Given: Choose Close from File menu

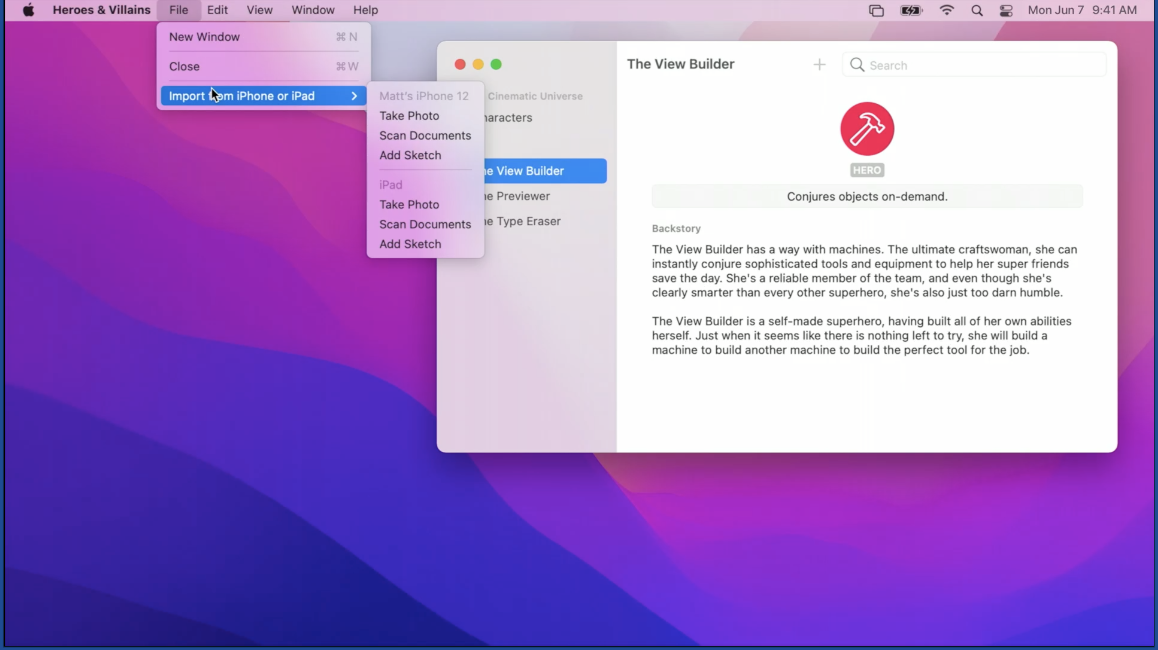Looking at the screenshot, I should pyautogui.click(x=264, y=66).
